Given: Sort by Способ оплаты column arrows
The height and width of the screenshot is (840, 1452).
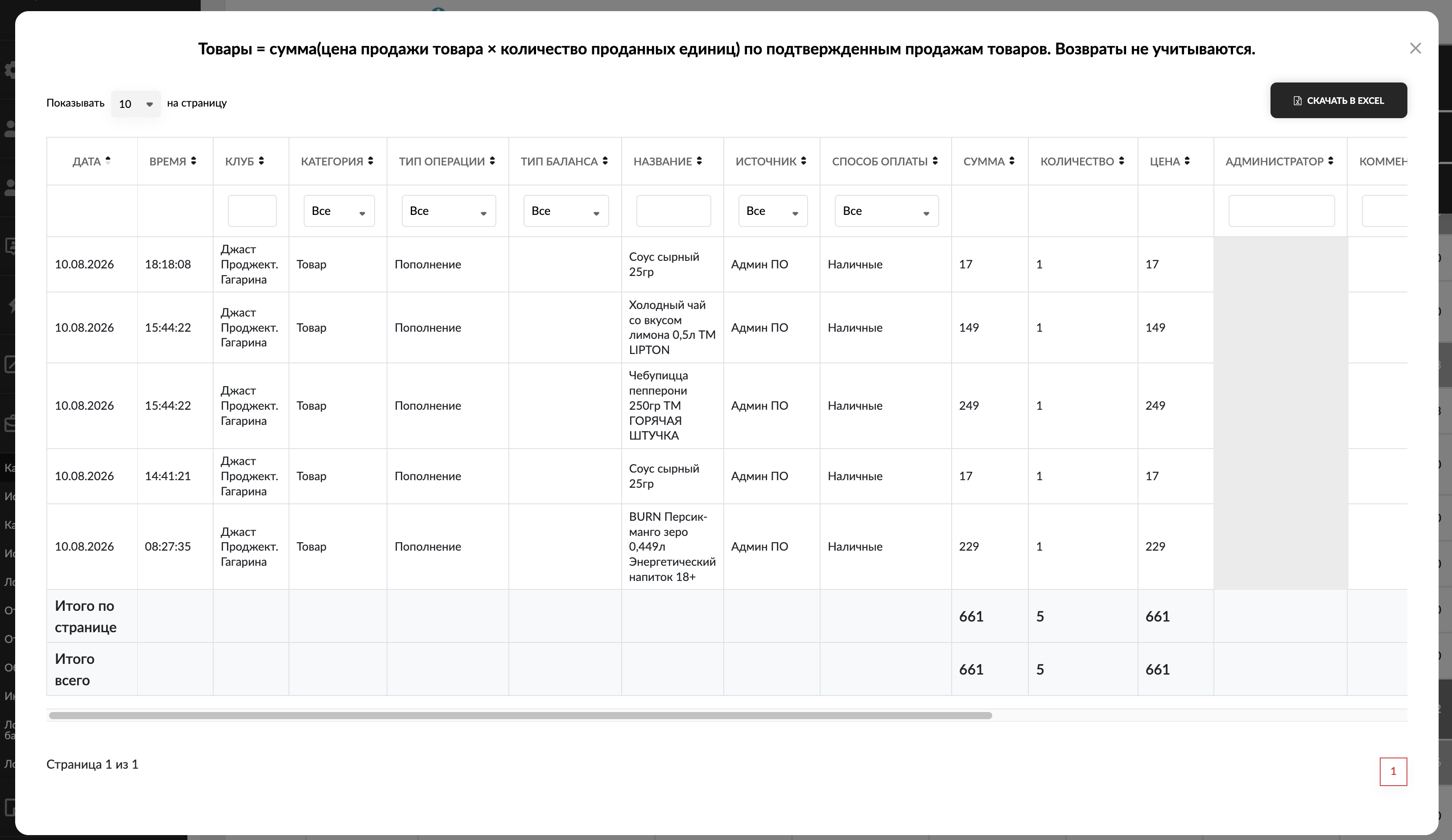Looking at the screenshot, I should [935, 161].
